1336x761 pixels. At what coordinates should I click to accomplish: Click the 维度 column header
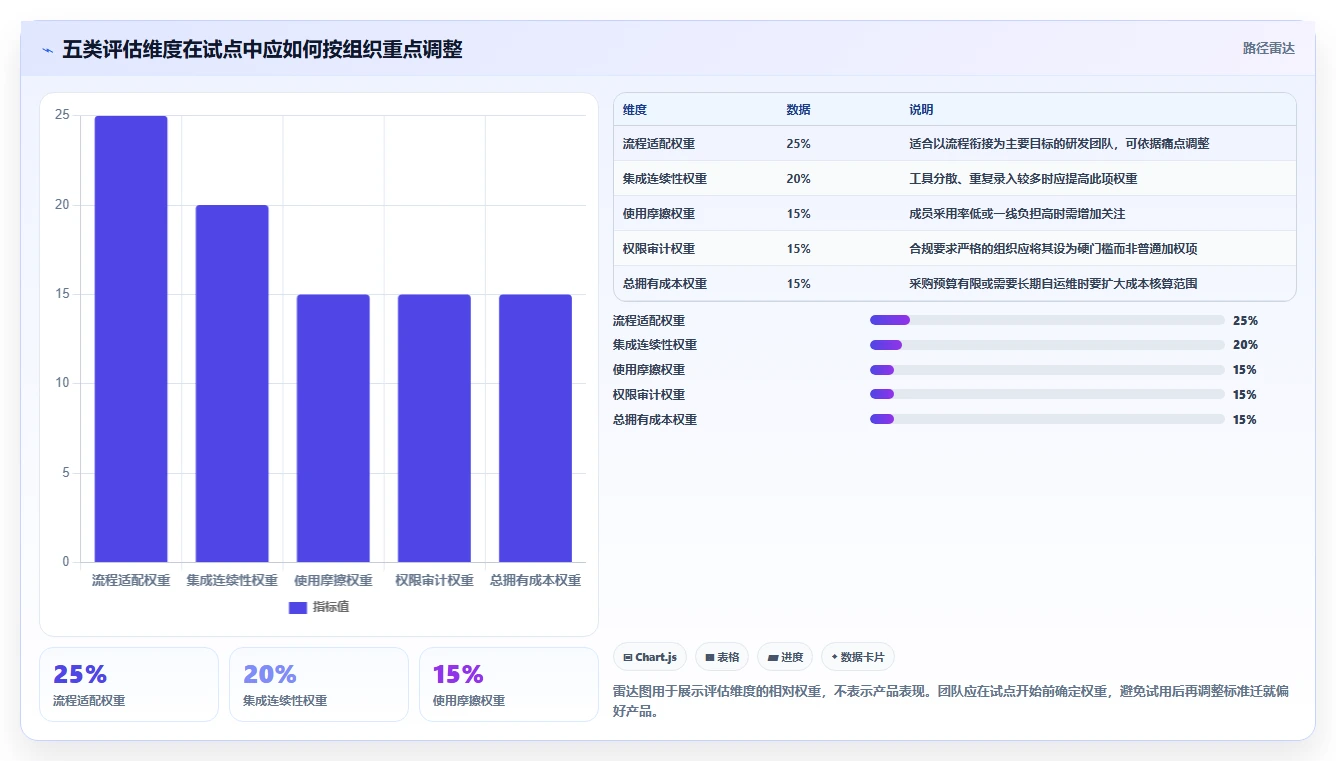[635, 110]
